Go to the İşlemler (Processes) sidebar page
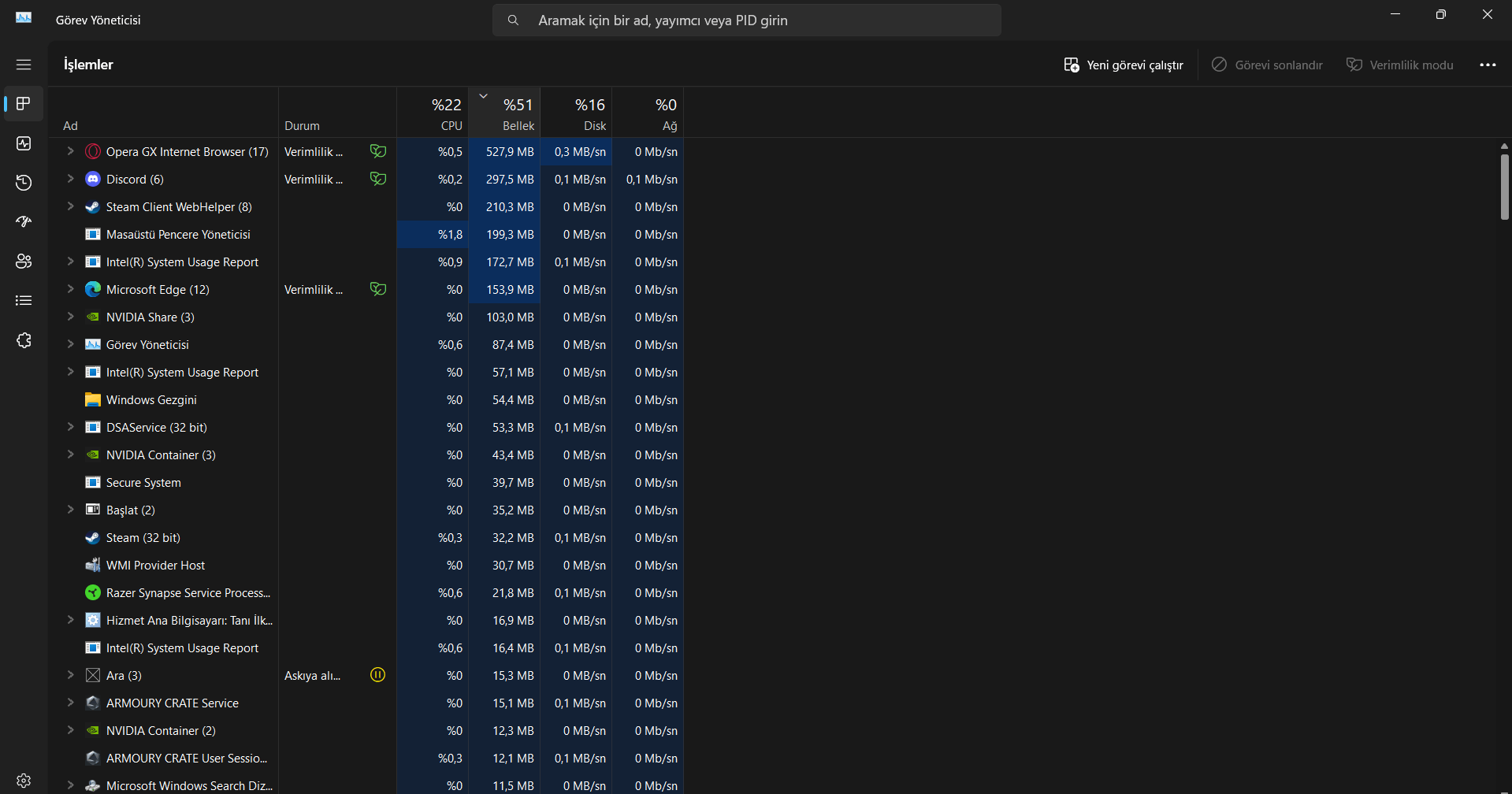 pyautogui.click(x=24, y=104)
